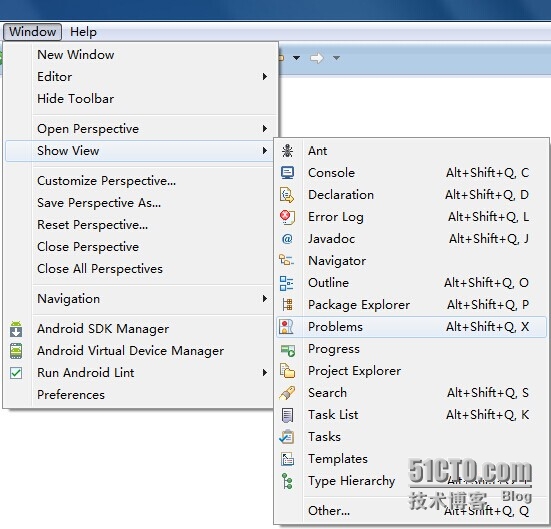The image size is (551, 529).
Task: Expand the Run Android Lint submenu arrow
Action: point(265,373)
